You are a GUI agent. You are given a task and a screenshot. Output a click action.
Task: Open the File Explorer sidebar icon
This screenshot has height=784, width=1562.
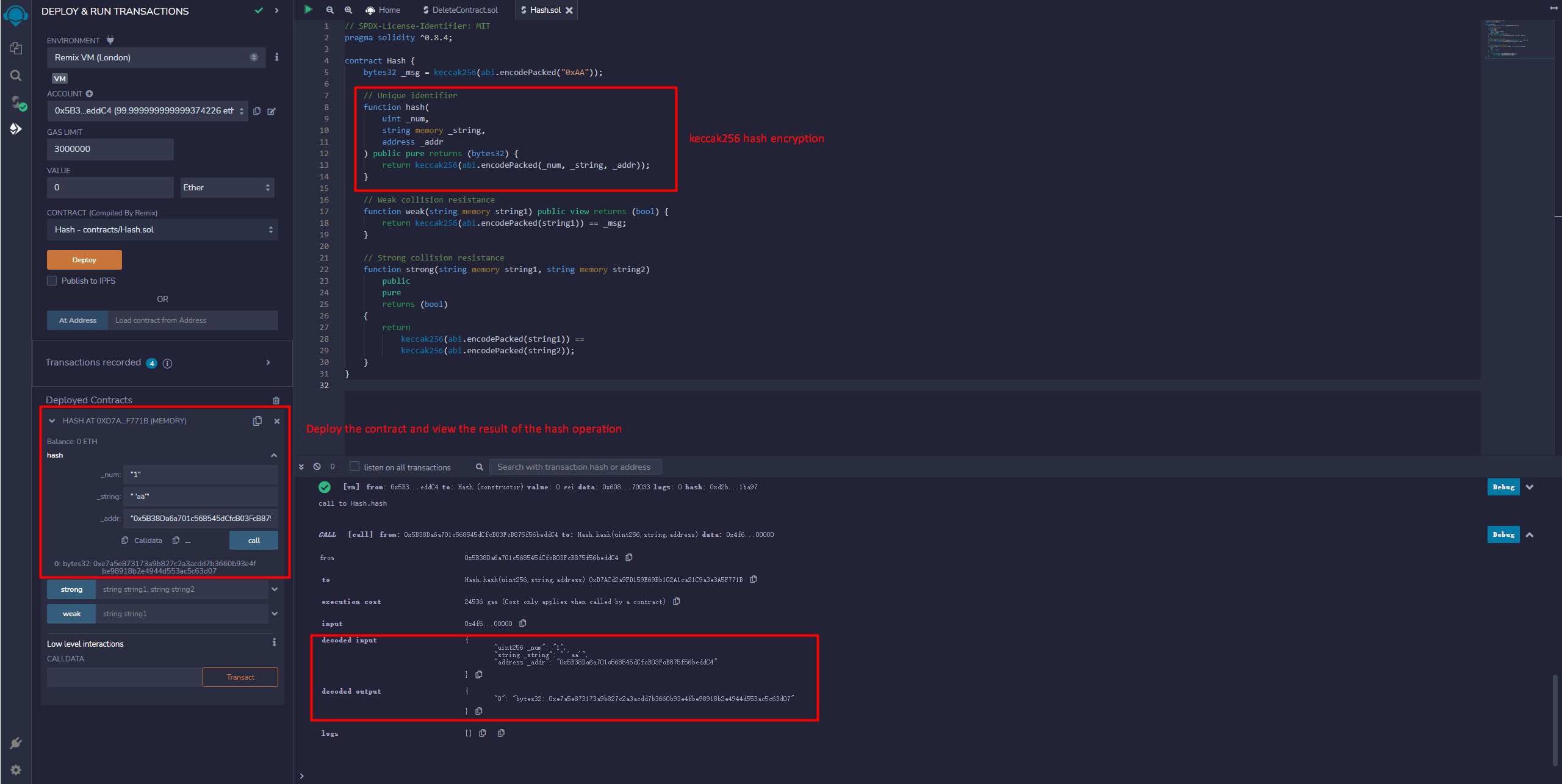click(x=16, y=48)
